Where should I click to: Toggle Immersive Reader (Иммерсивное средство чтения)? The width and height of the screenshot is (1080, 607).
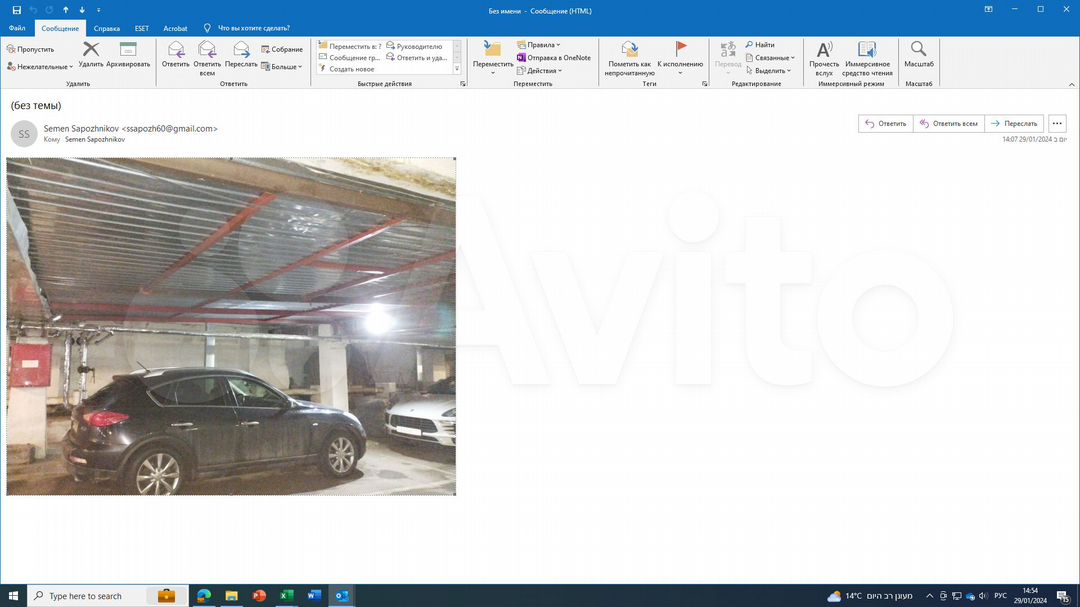click(x=867, y=56)
